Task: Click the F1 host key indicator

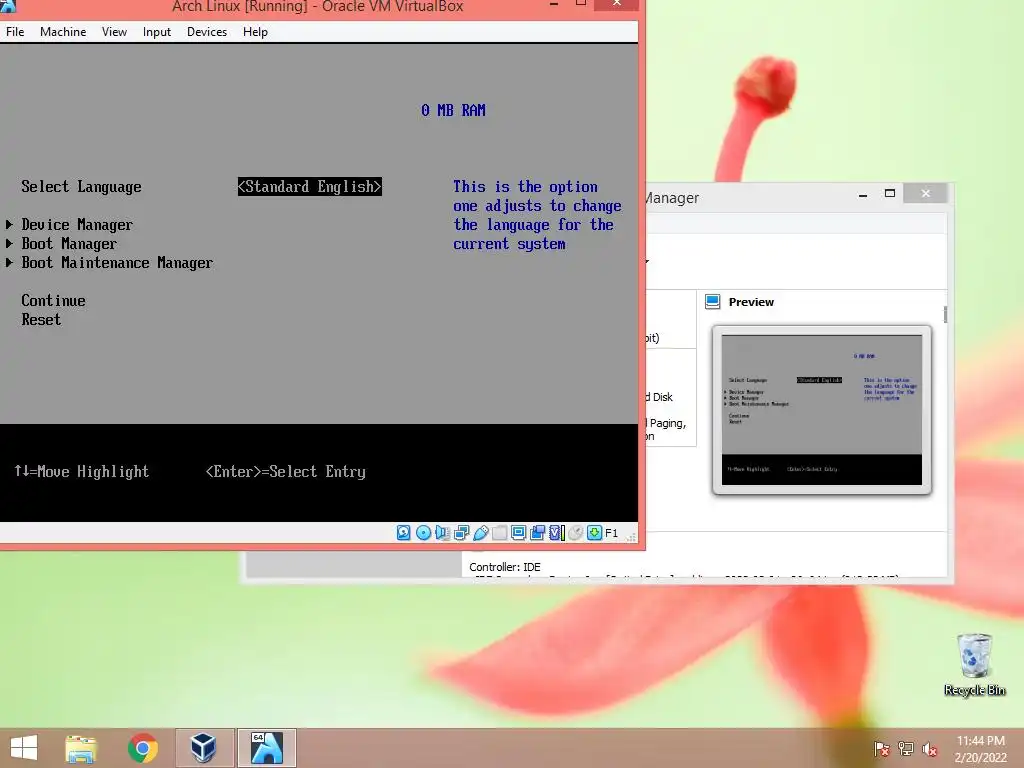Action: pyautogui.click(x=611, y=533)
